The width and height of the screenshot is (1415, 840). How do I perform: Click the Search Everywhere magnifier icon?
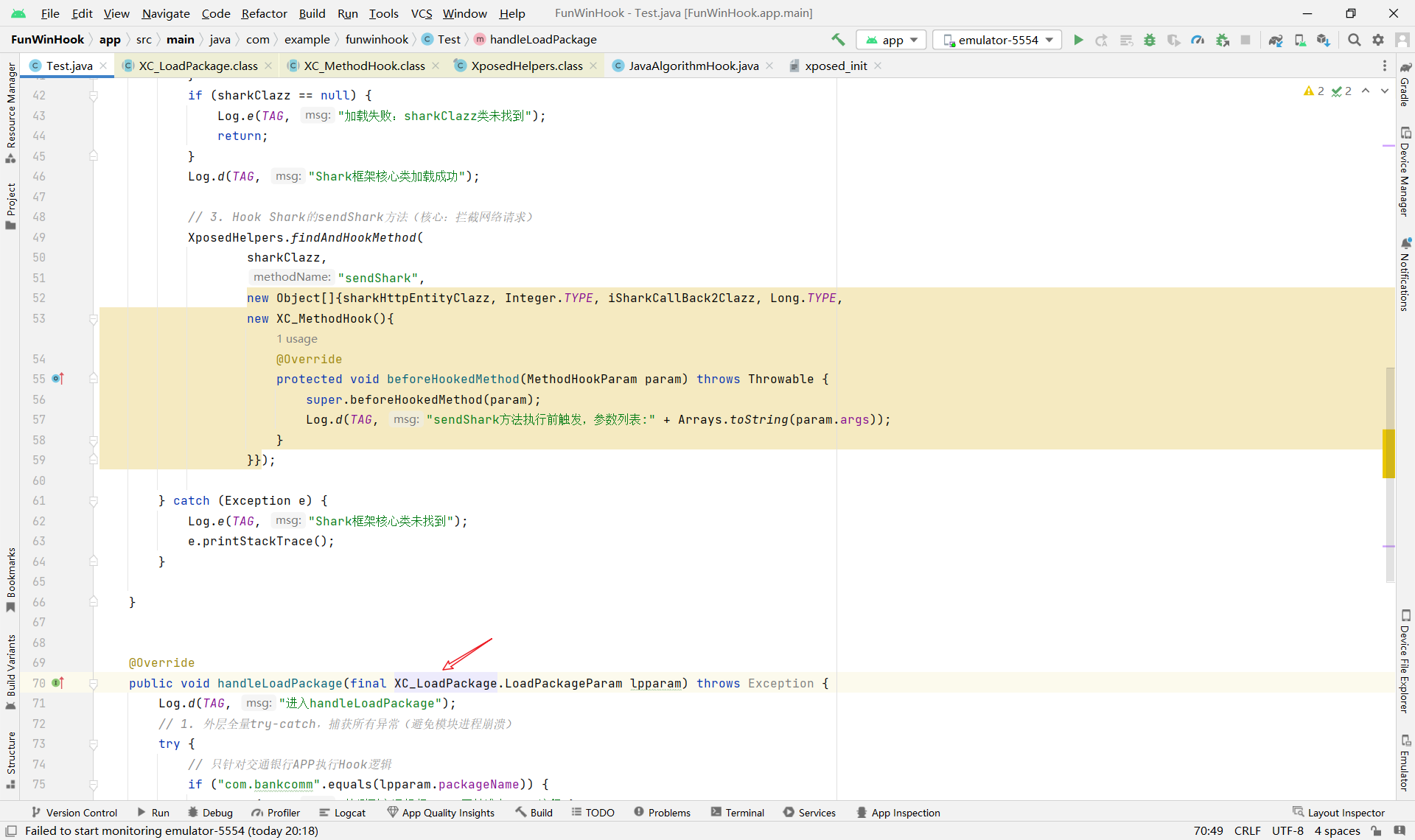(x=1355, y=40)
